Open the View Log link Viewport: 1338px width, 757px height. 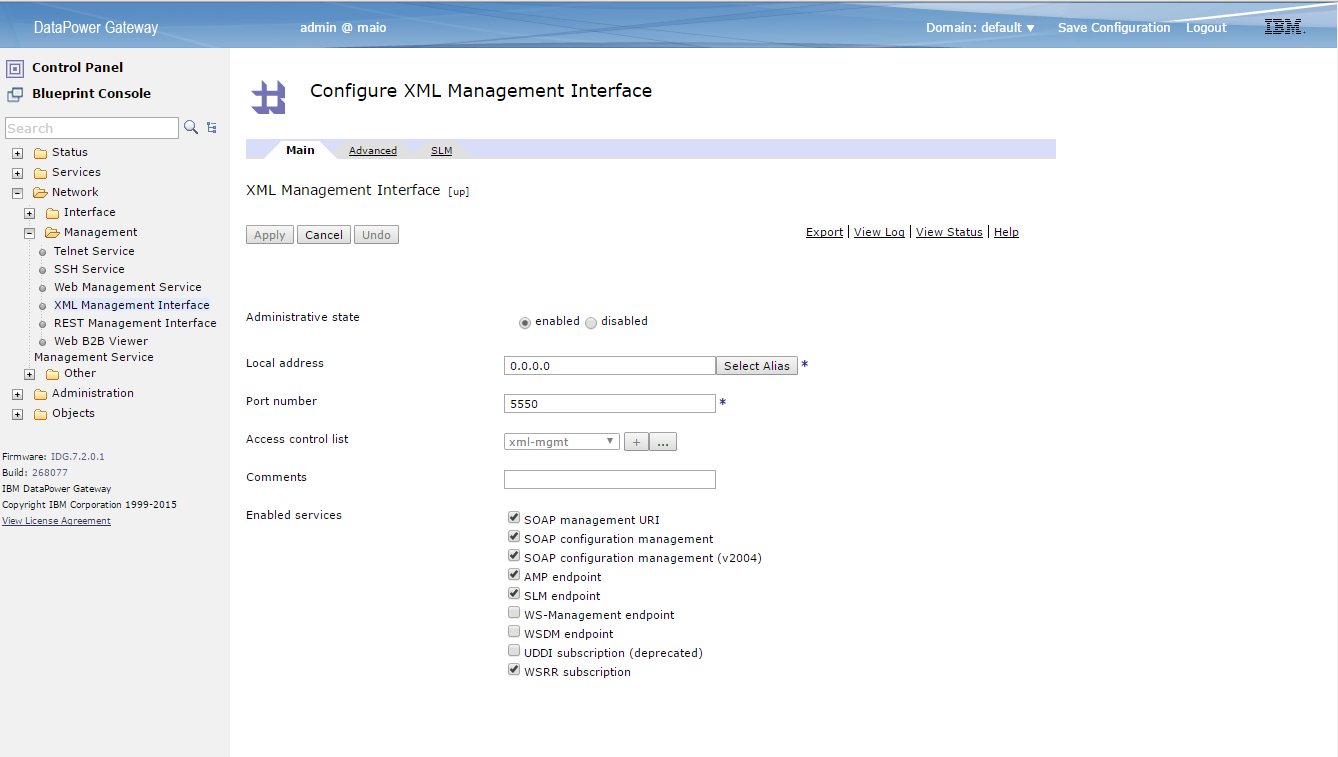tap(879, 232)
